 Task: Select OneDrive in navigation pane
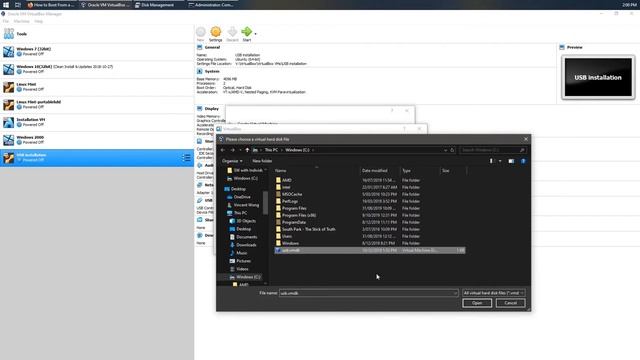point(242,197)
